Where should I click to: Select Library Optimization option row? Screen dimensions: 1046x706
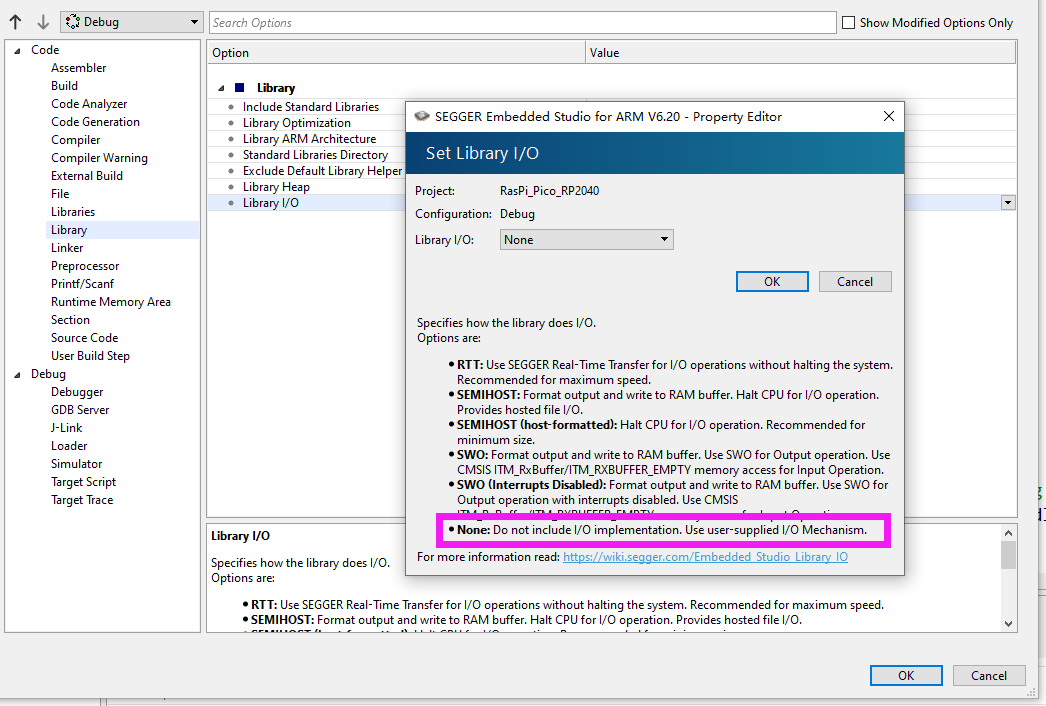(x=297, y=123)
